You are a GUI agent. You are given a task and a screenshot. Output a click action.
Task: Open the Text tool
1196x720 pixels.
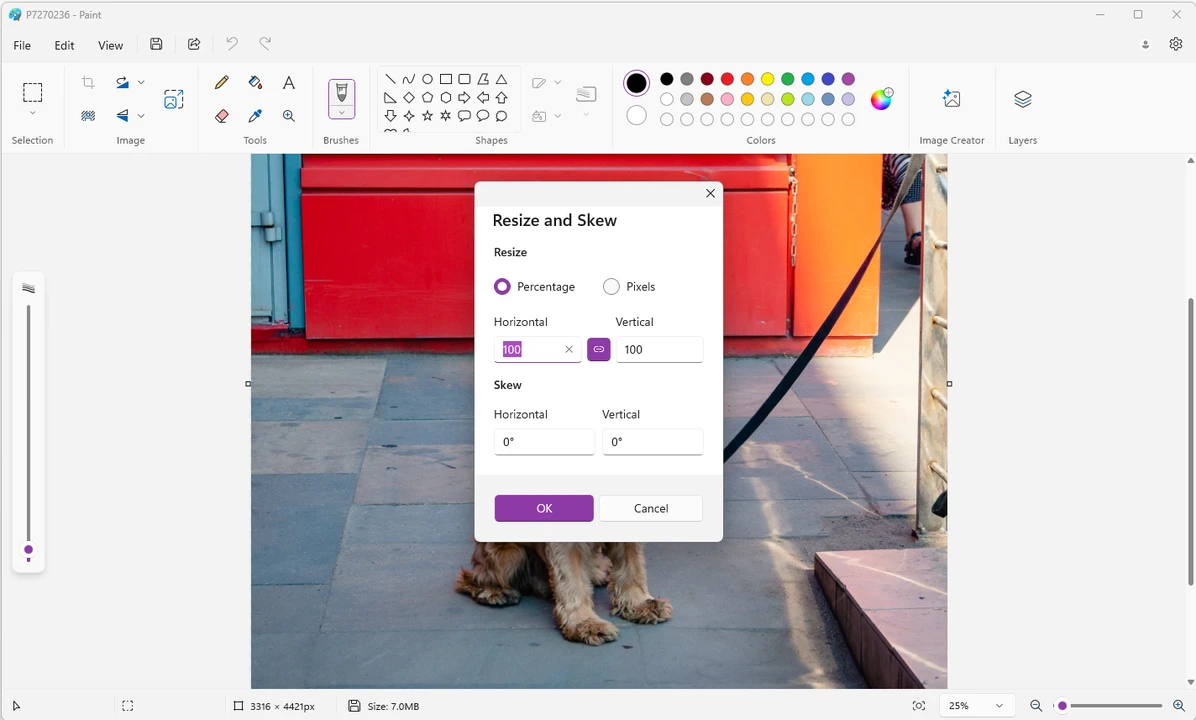(x=288, y=82)
